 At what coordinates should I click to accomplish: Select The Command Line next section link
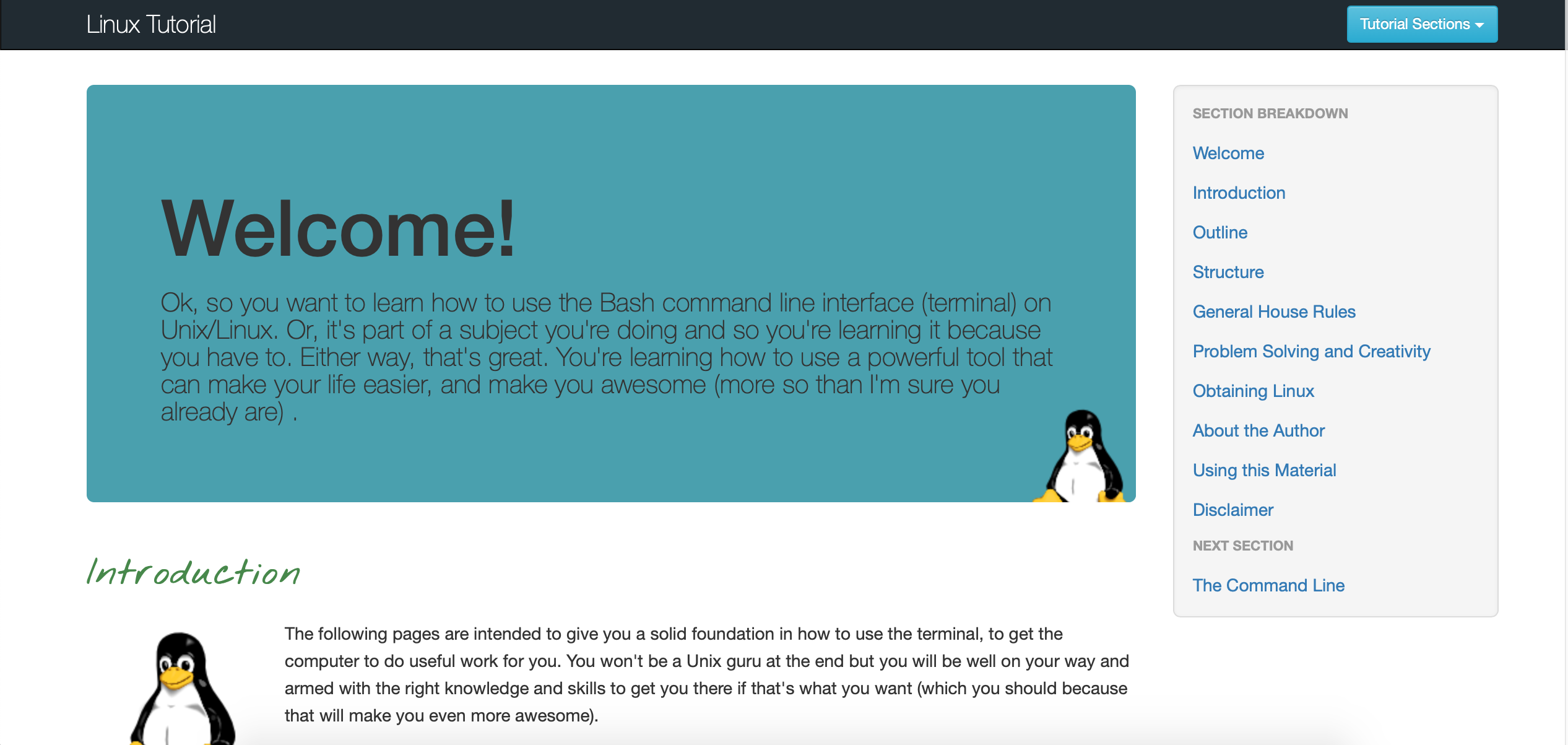click(1269, 585)
